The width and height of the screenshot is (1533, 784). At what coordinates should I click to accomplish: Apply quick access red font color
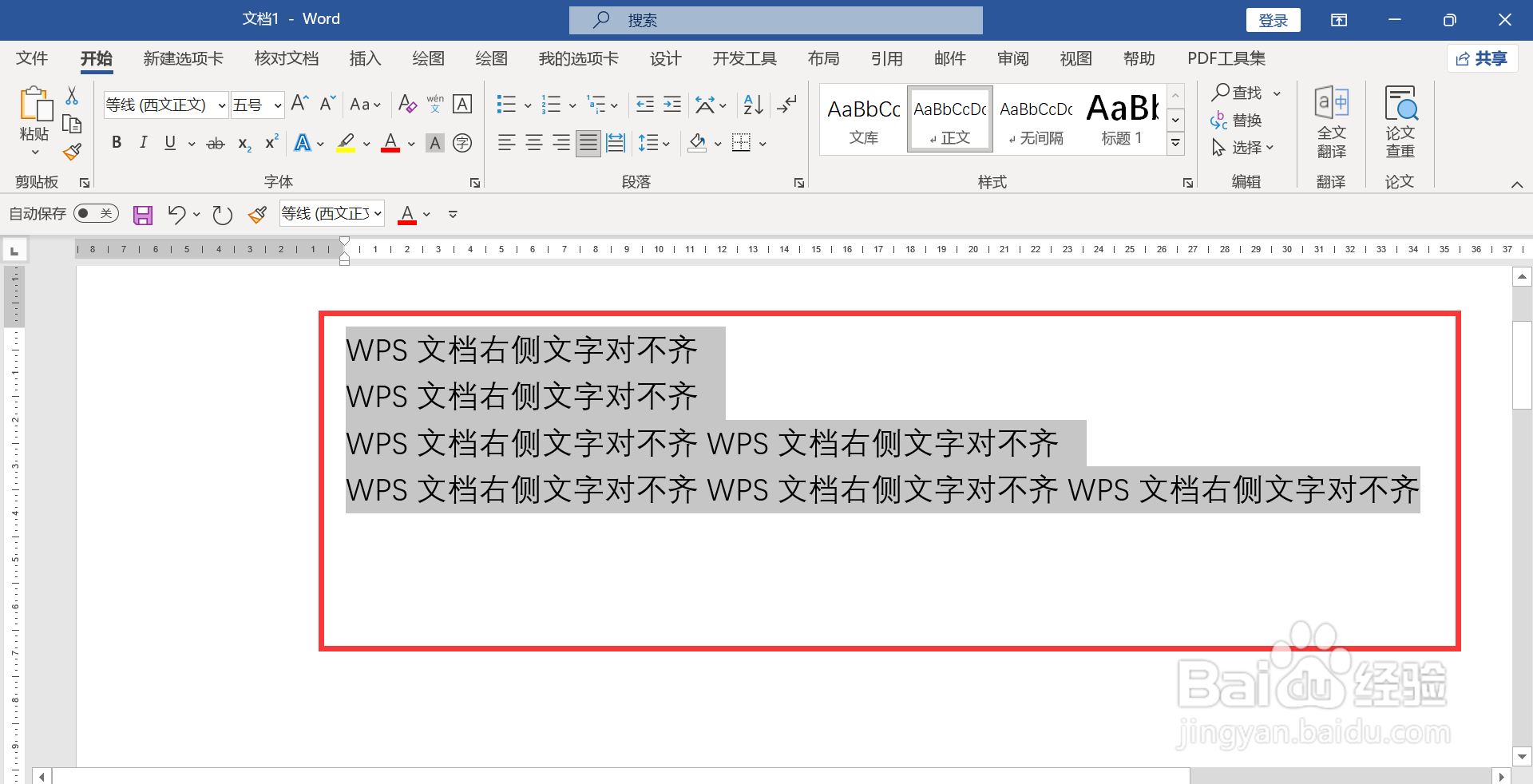[407, 214]
